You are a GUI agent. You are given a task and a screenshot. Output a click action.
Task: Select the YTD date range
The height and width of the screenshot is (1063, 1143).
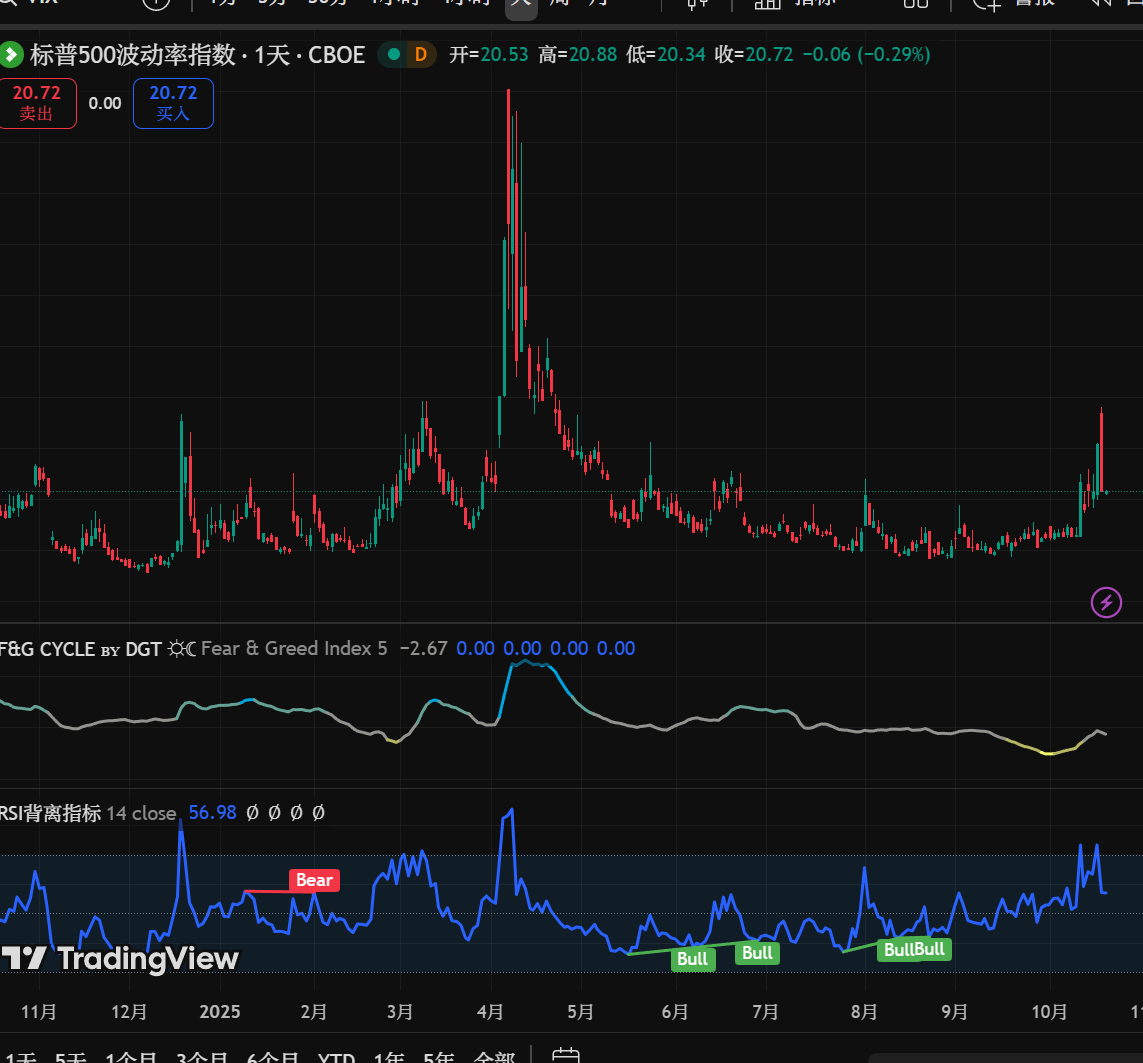point(336,1057)
